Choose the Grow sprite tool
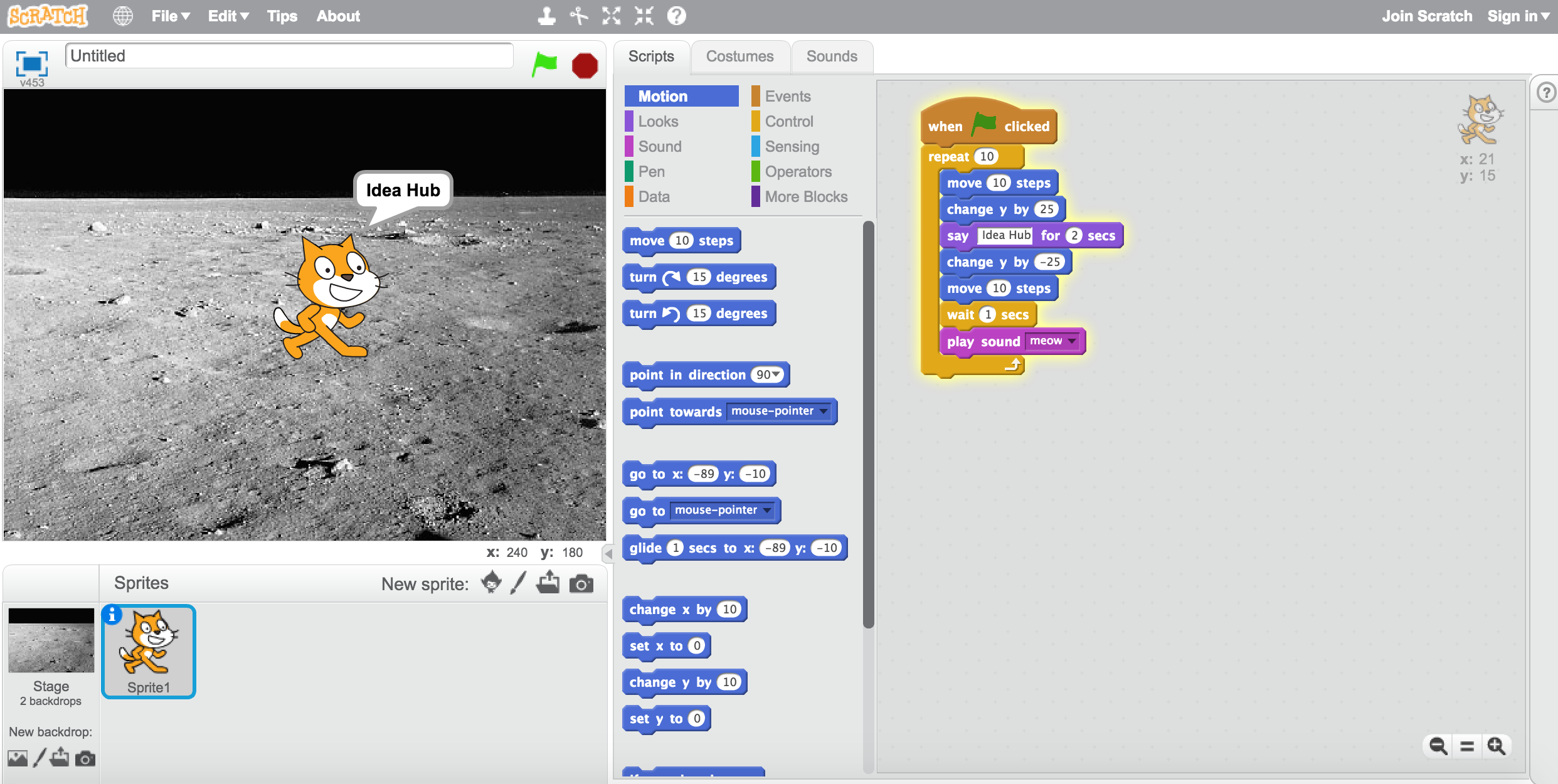Viewport: 1558px width, 784px height. [x=612, y=16]
